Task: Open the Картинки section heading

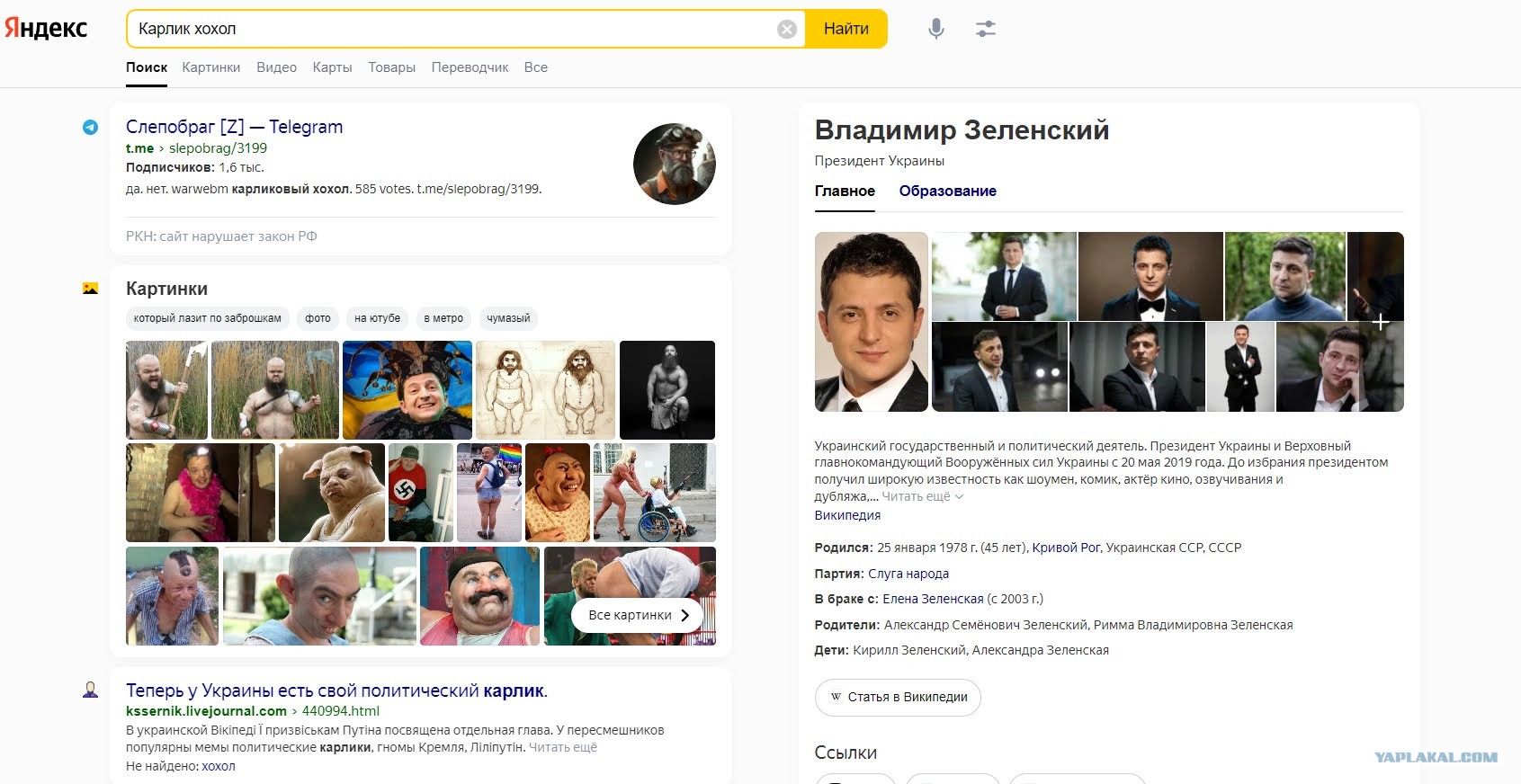Action: (166, 289)
